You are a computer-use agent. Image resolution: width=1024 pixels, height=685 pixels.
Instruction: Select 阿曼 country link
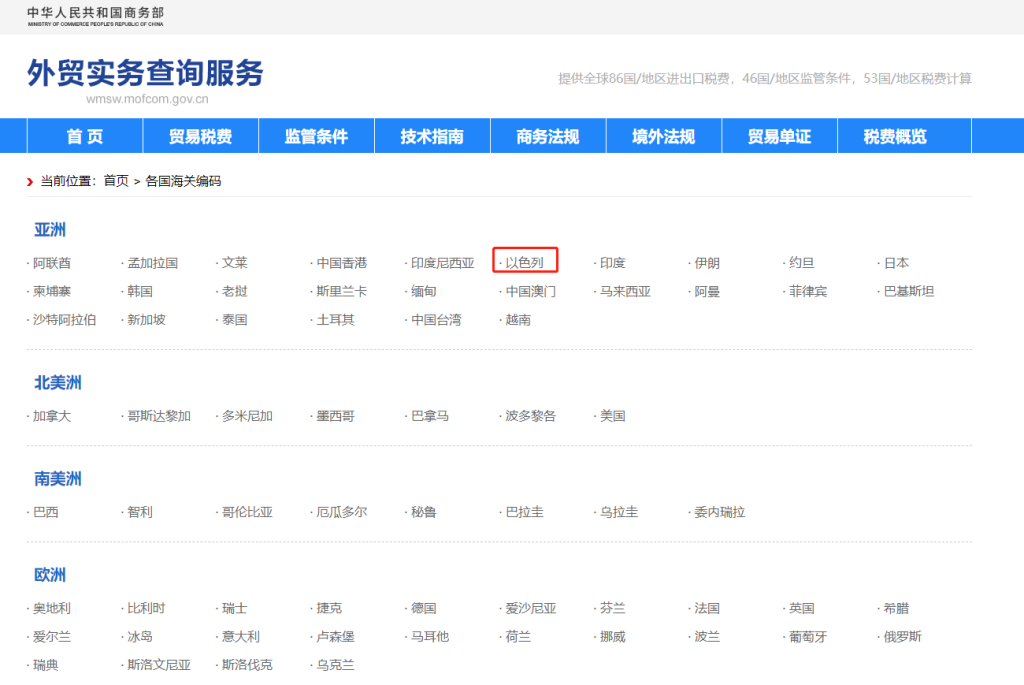(x=707, y=291)
